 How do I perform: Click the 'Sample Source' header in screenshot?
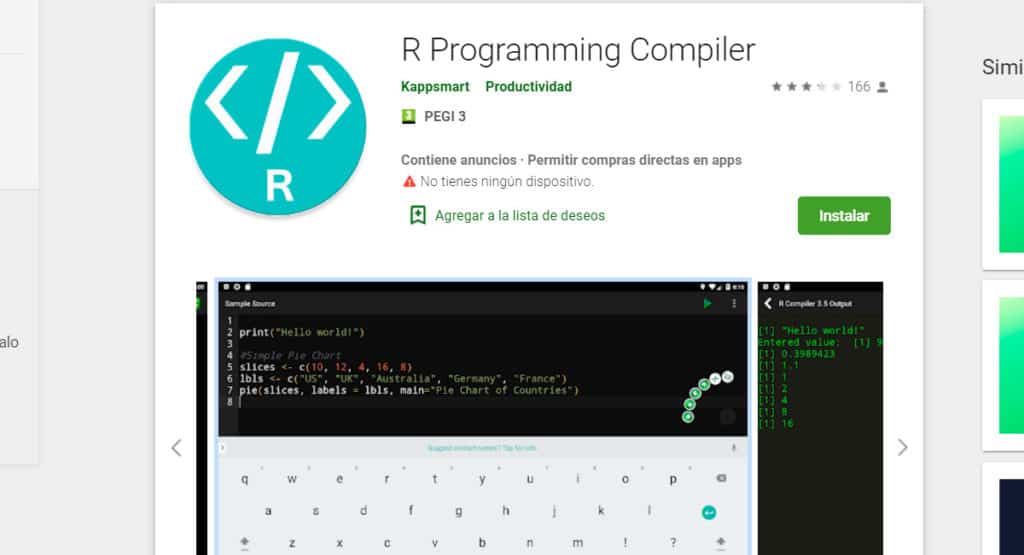coord(250,304)
